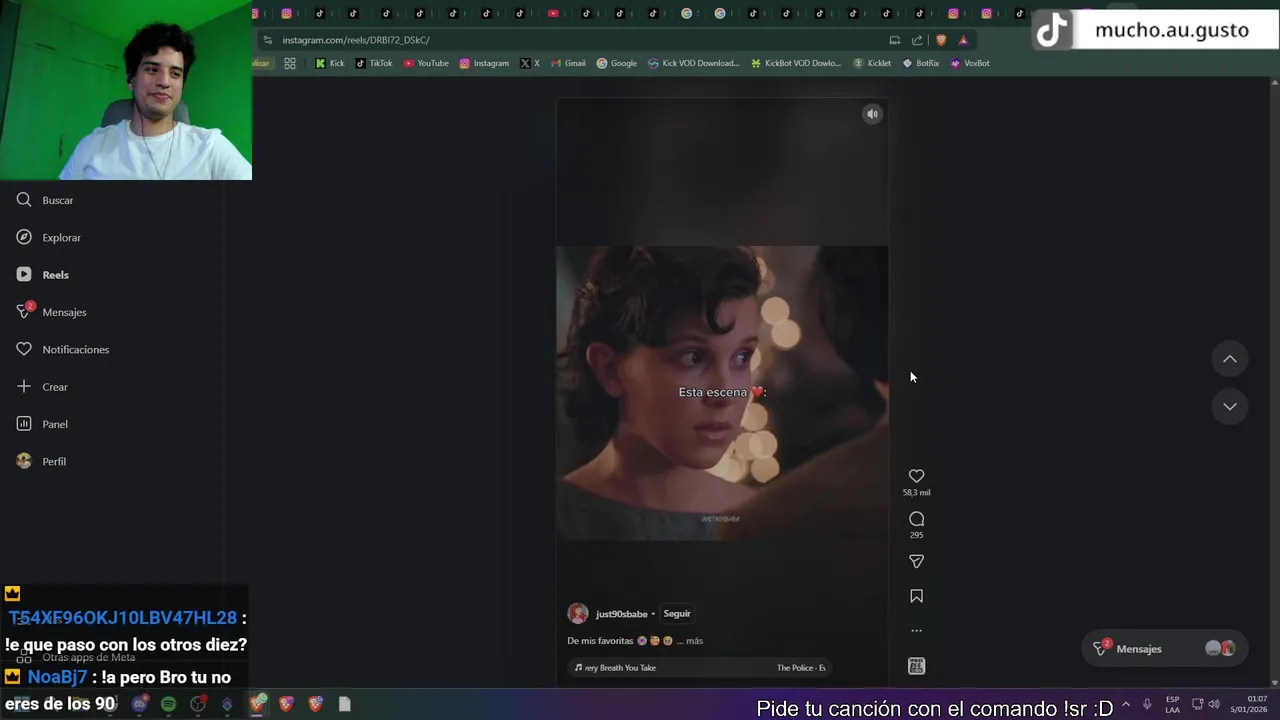The width and height of the screenshot is (1280, 720).
Task: Switch to the YouTube browser tab
Action: point(553,13)
